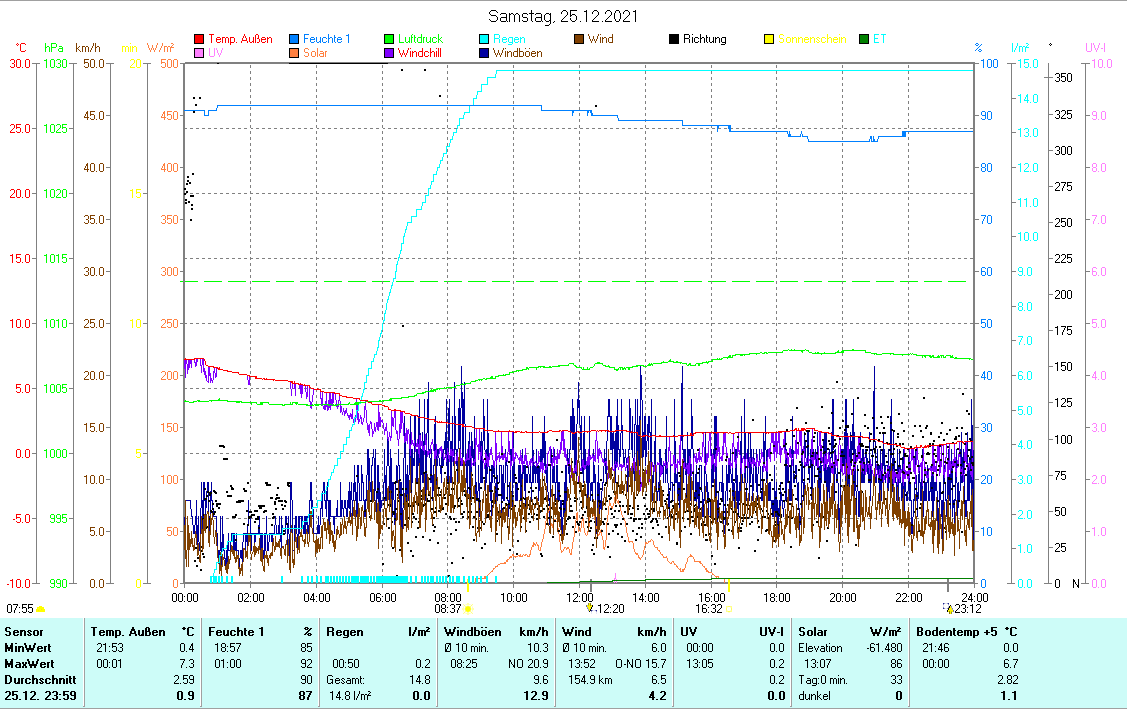
Task: Click the 16:32 sunset marker
Action: (x=727, y=608)
